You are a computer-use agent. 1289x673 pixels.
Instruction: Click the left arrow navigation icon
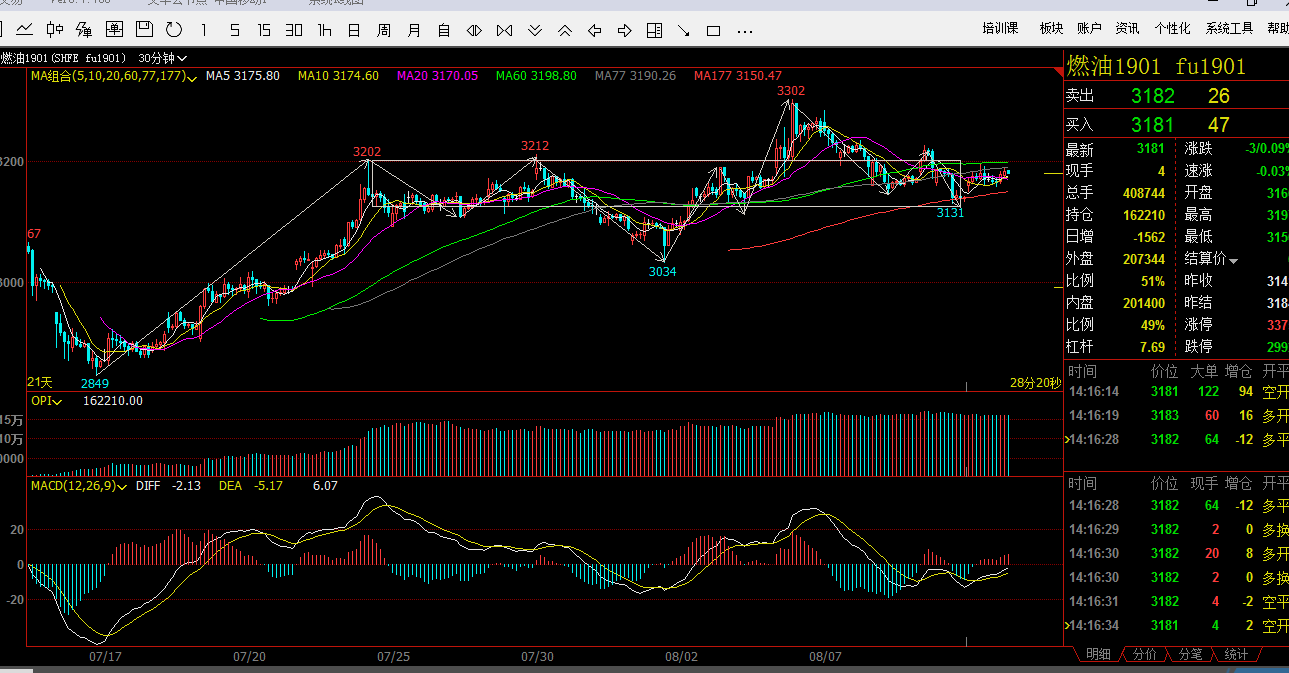click(595, 30)
